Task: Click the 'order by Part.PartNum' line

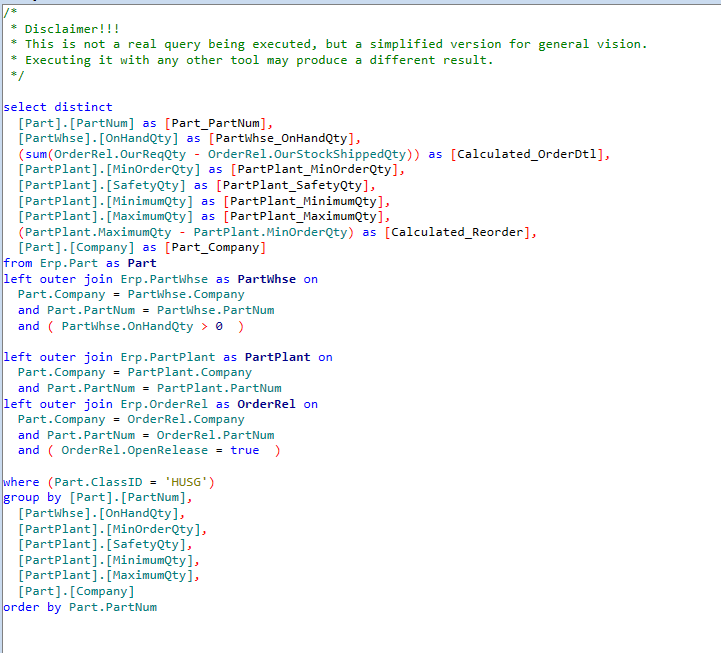Action: point(80,607)
